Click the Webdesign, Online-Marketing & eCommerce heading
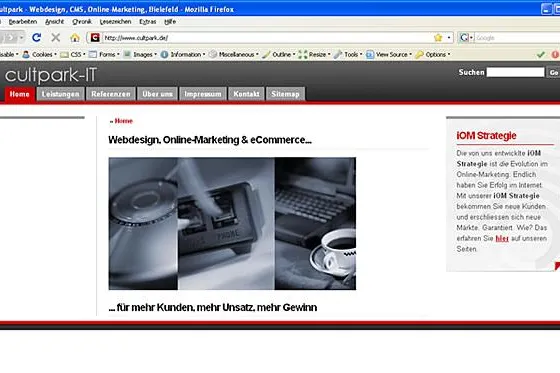 [x=210, y=140]
